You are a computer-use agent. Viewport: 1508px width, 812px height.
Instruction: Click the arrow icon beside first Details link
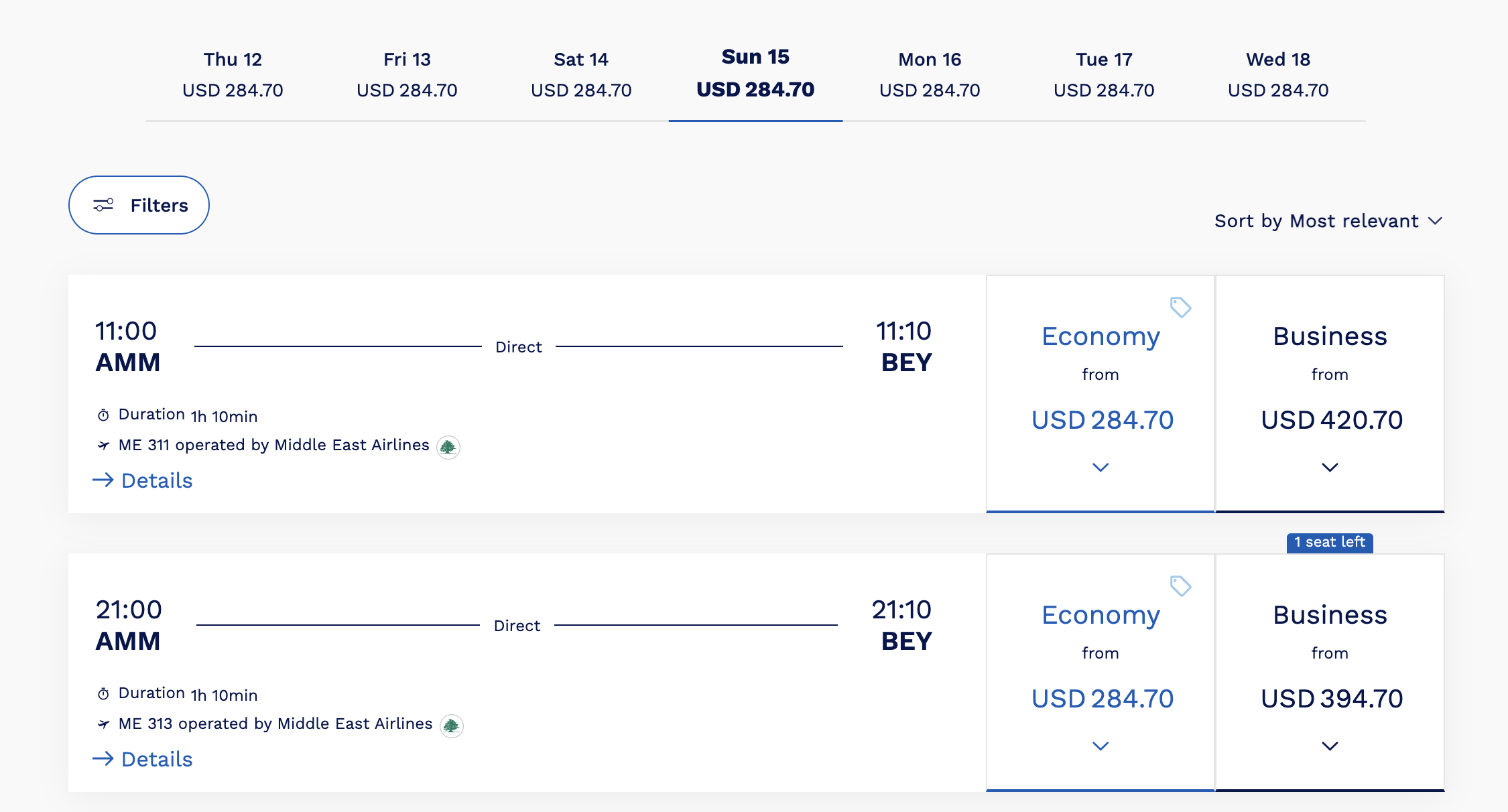pos(103,480)
